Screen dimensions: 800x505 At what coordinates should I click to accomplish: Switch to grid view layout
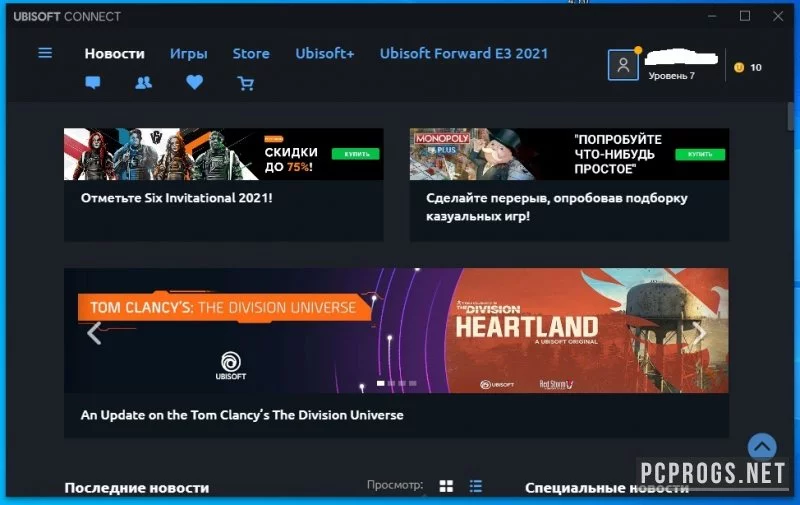(446, 486)
